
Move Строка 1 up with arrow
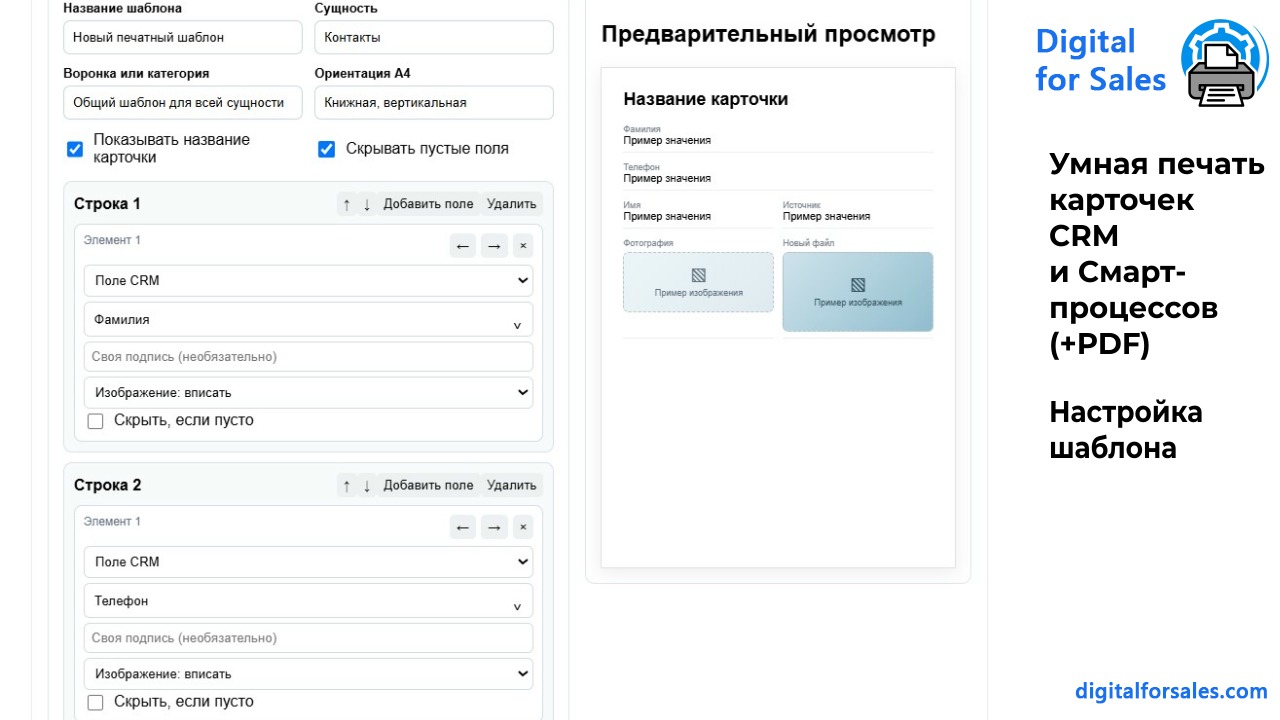coord(347,204)
